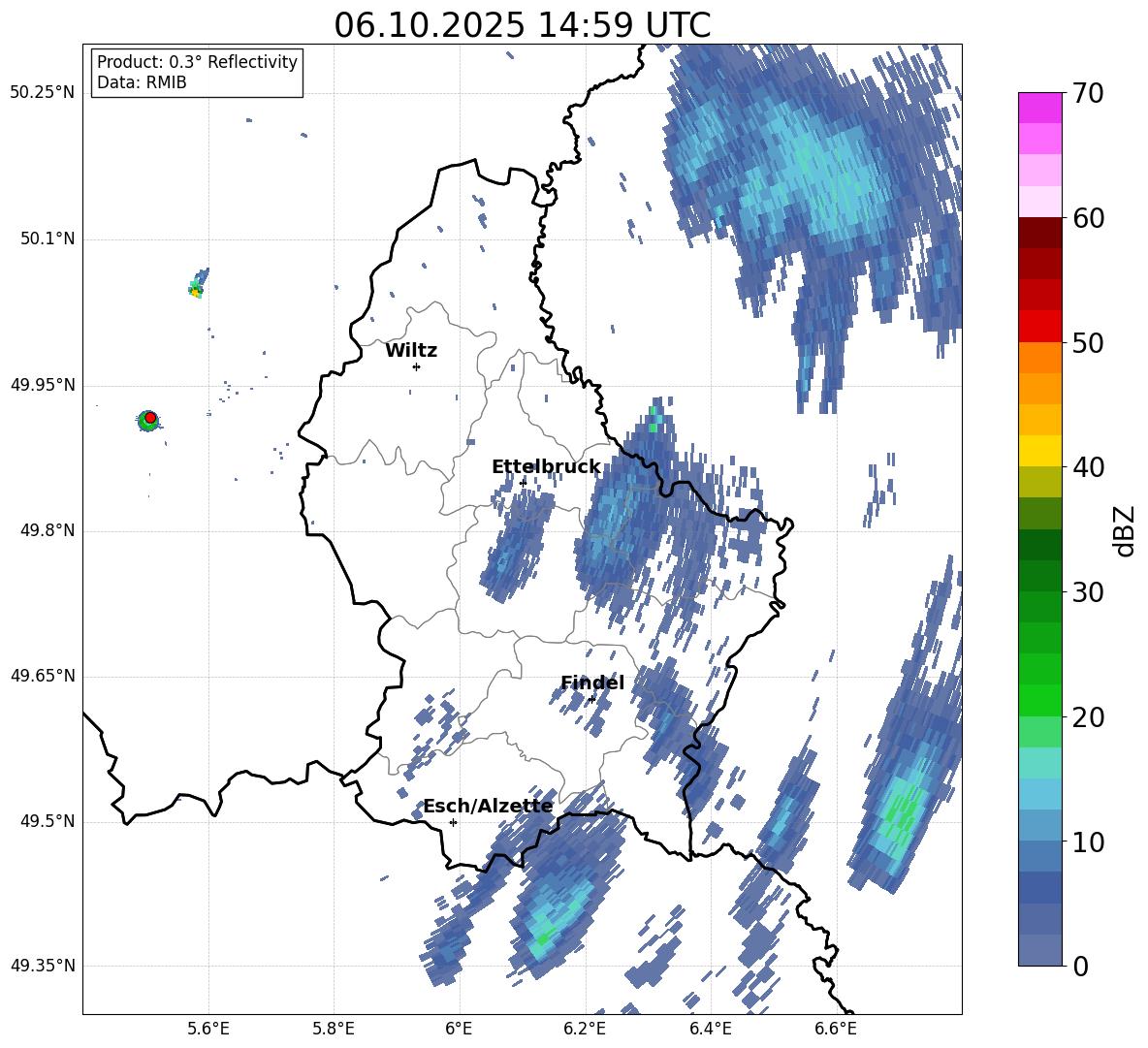Click the colorbar value 0
Screen dimensions: 1148x1048
pos(1080,966)
